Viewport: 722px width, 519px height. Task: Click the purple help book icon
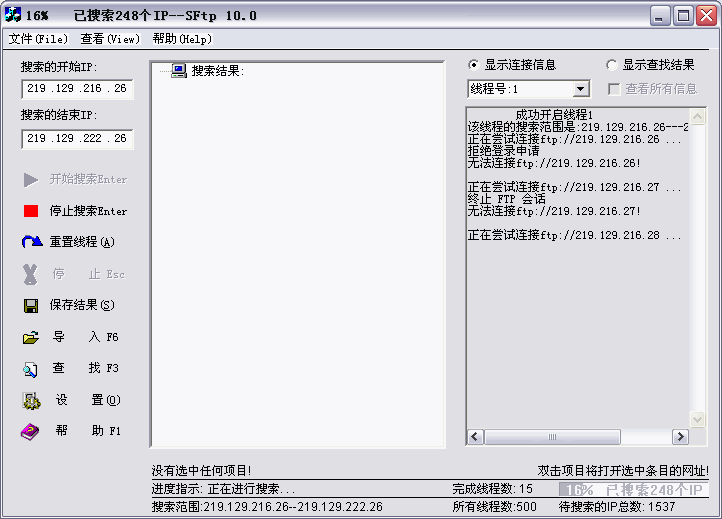coord(30,432)
